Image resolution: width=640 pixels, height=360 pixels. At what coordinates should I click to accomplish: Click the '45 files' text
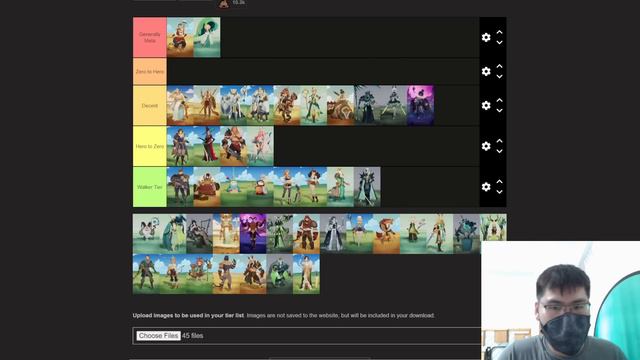(193, 336)
